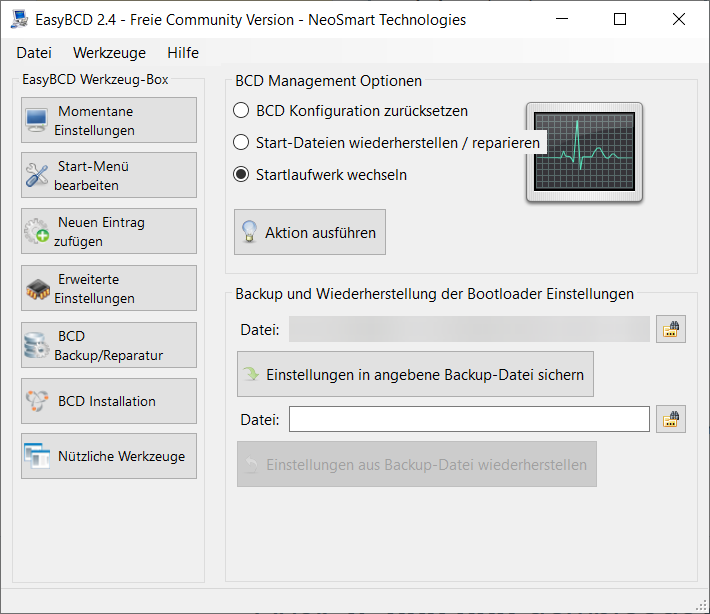Run Aktion ausführen
Image resolution: width=710 pixels, height=614 pixels.
tap(310, 232)
